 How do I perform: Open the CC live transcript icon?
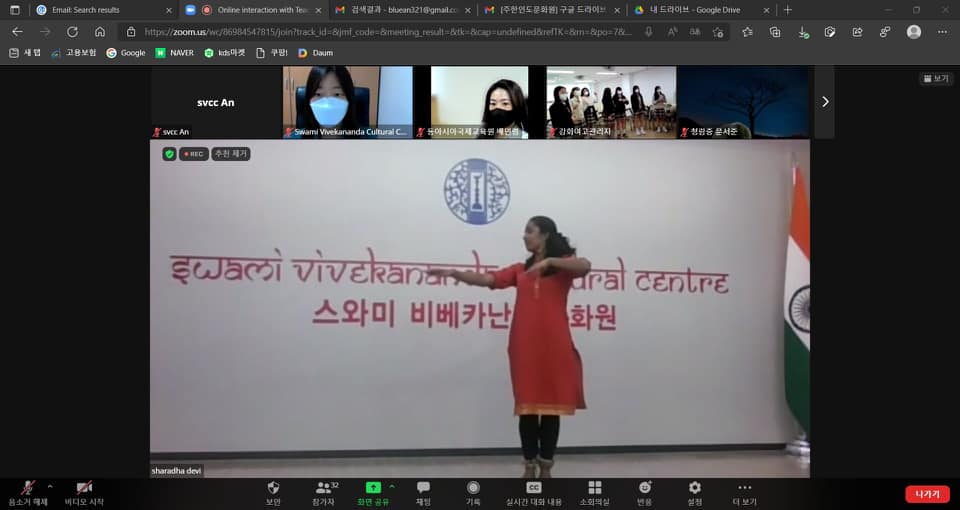coord(533,488)
